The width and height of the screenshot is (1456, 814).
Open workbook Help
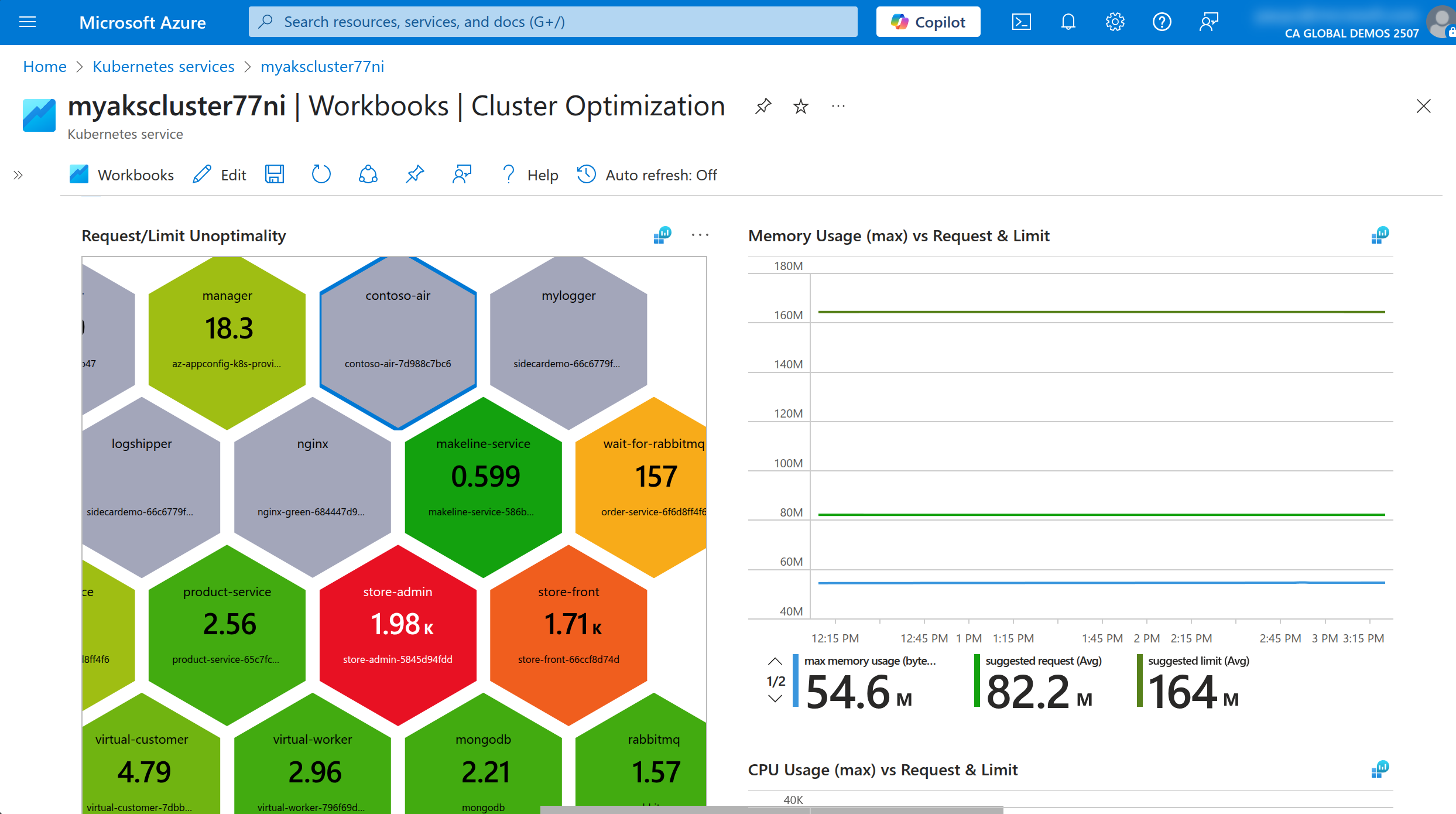click(530, 175)
